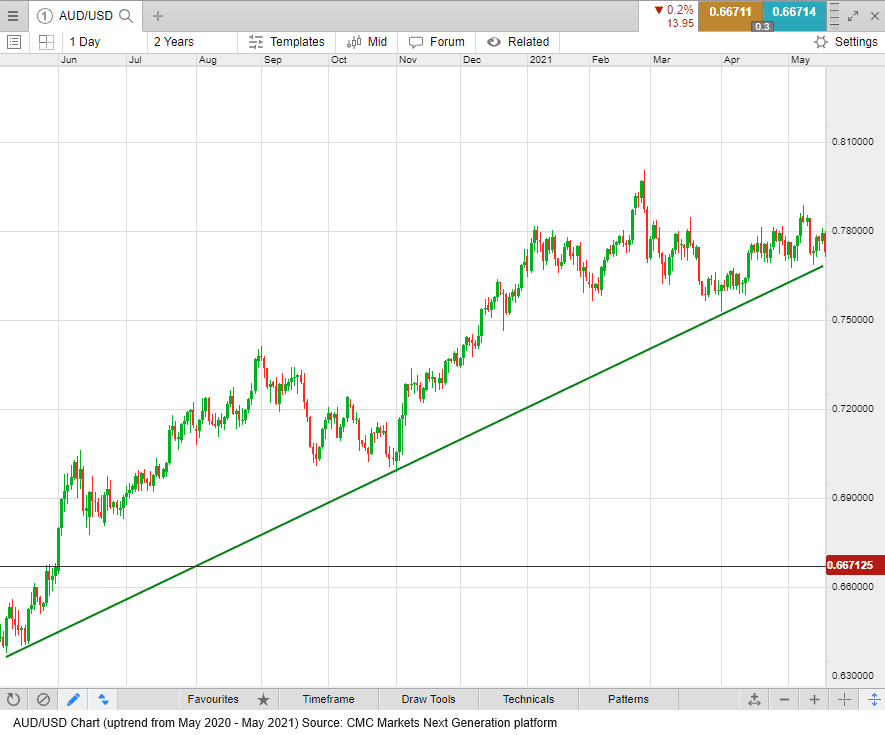Viewport: 885px width, 735px height.
Task: Click the chart layout grid icon
Action: pyautogui.click(x=45, y=41)
